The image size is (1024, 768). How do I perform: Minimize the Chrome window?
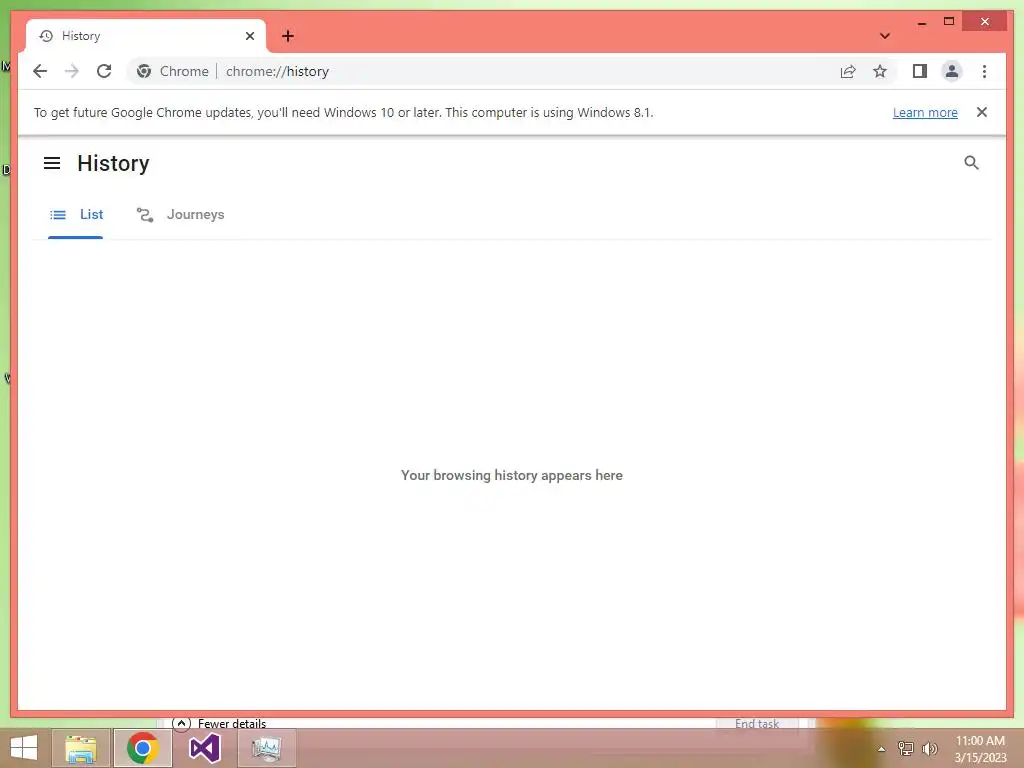pyautogui.click(x=921, y=22)
